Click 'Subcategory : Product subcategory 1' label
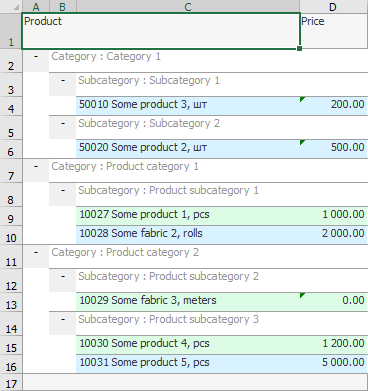The width and height of the screenshot is (368, 391). (x=168, y=190)
